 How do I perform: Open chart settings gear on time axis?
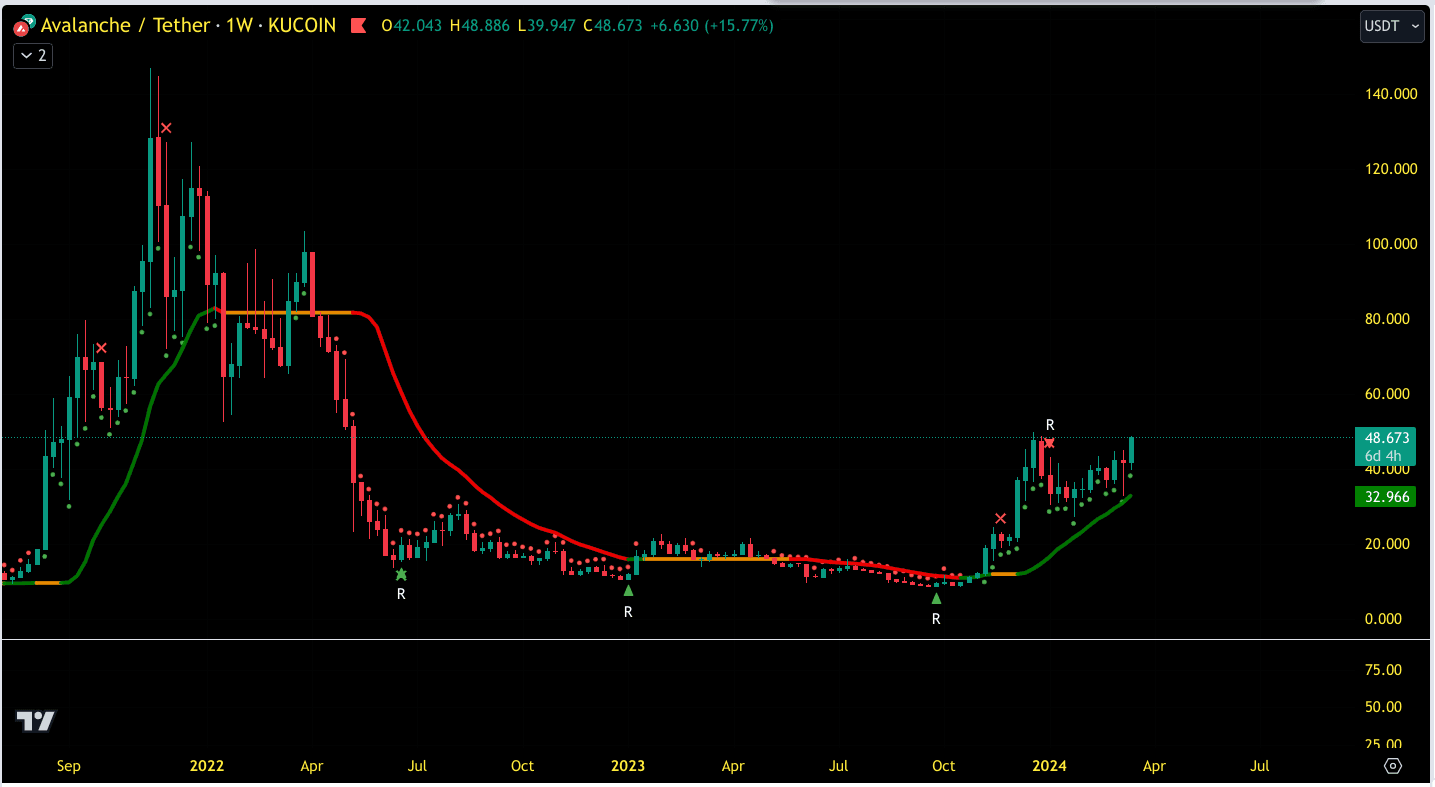[1393, 766]
